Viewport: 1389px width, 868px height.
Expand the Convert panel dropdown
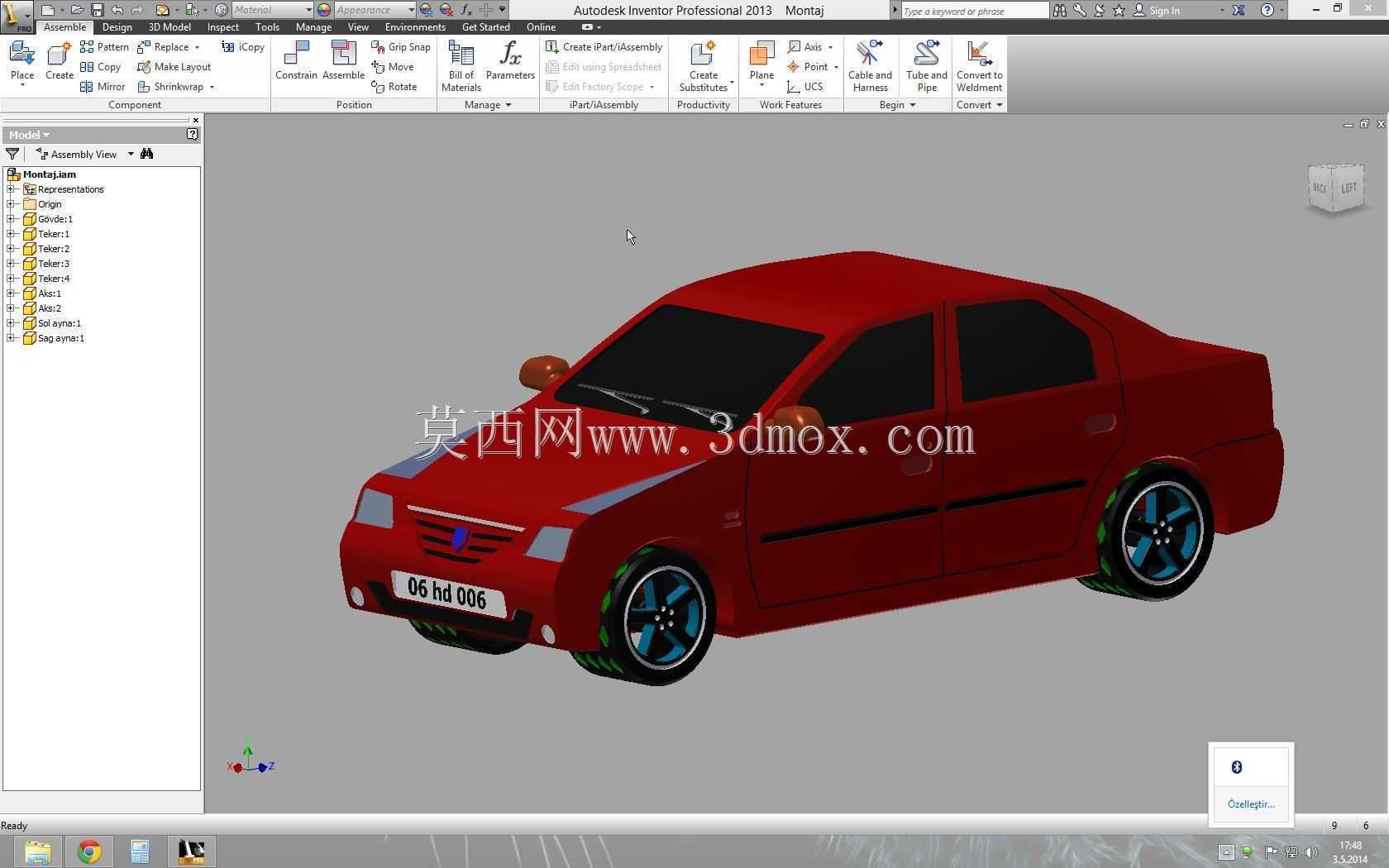[979, 105]
